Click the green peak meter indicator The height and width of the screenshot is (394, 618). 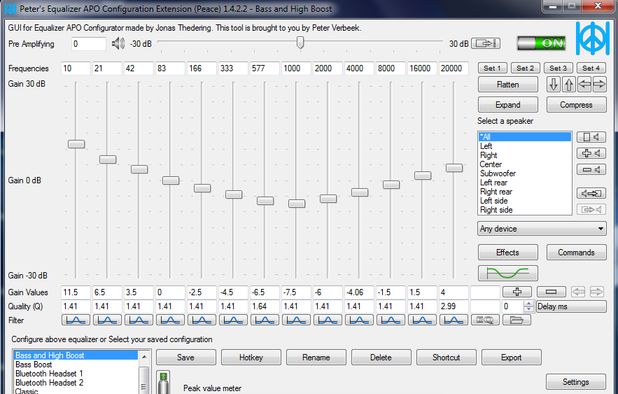coord(164,382)
